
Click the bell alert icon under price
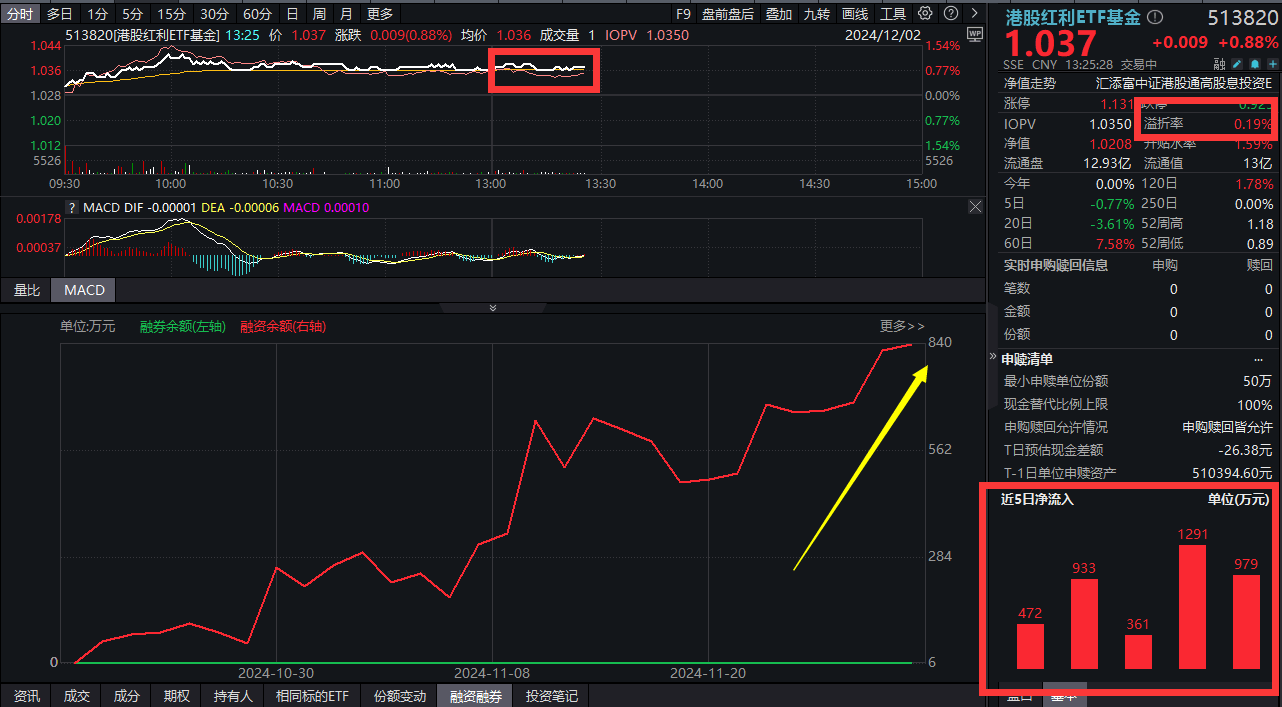coord(1254,64)
